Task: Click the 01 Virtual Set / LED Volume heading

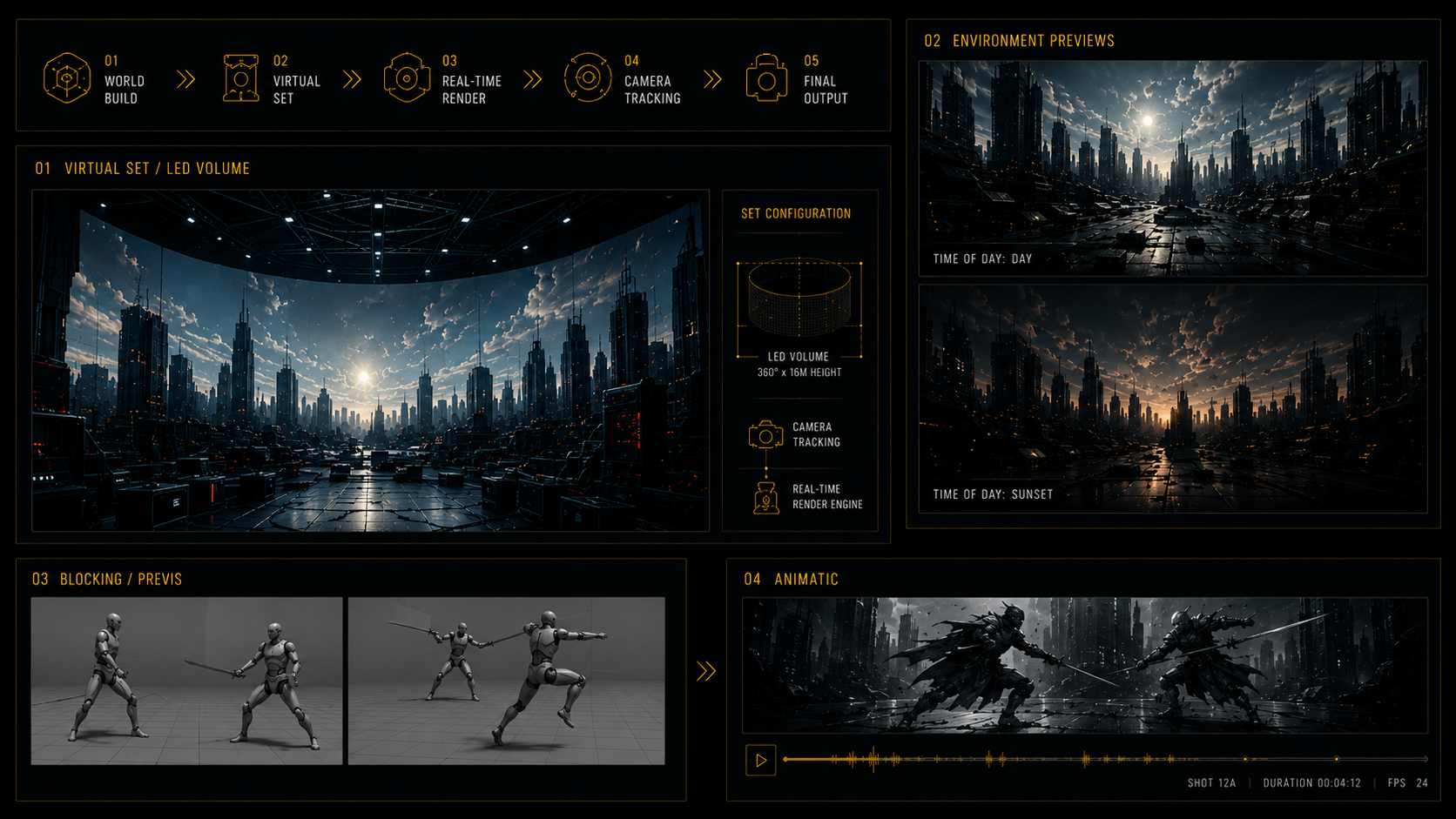Action: [x=142, y=169]
